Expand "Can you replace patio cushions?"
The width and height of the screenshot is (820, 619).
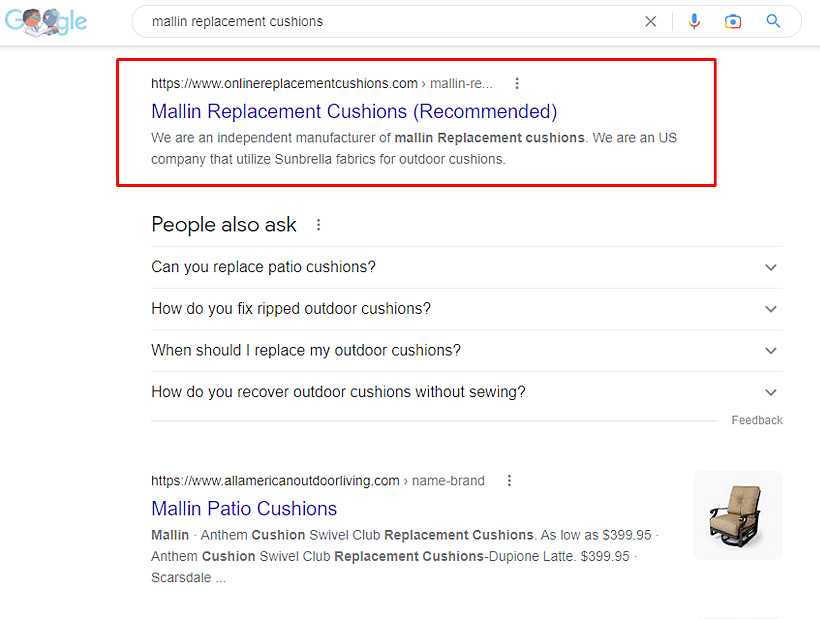coord(466,267)
